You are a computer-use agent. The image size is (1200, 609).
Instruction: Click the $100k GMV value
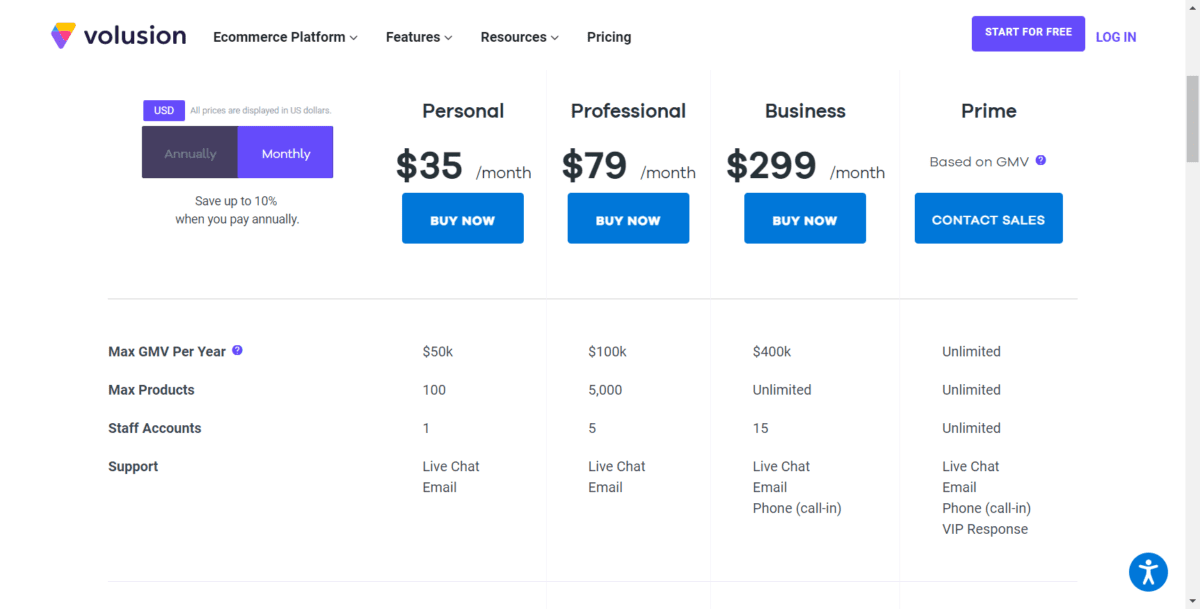click(x=607, y=352)
